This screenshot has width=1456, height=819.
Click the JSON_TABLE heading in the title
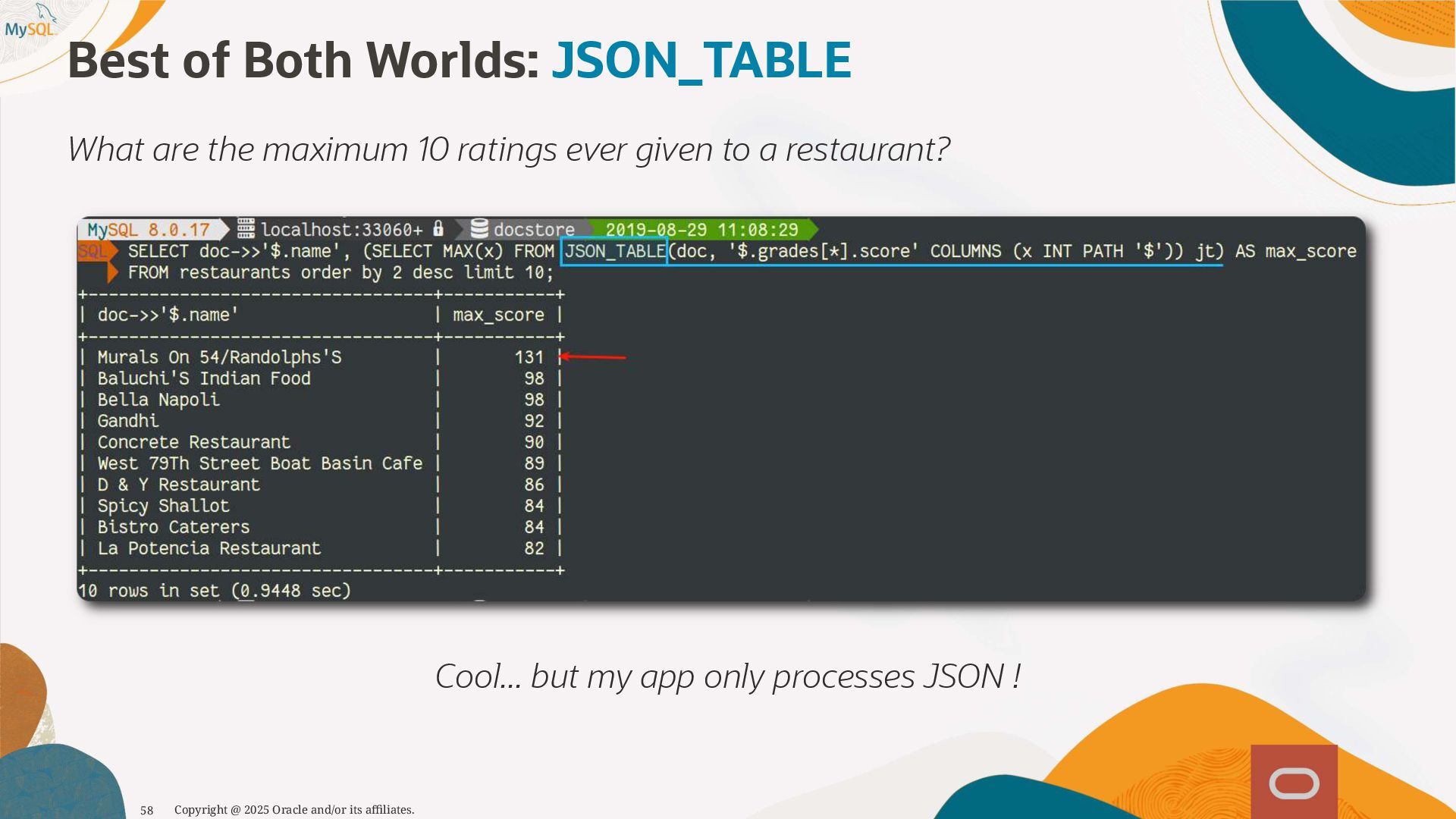701,60
